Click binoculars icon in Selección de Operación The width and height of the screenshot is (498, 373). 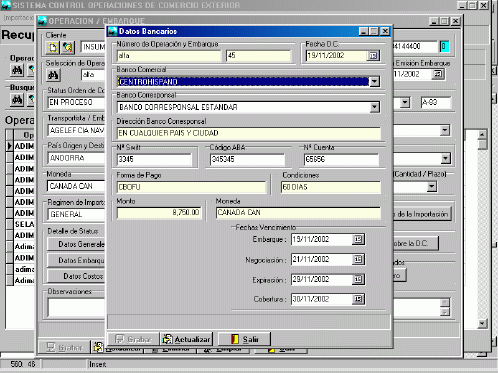[53, 75]
